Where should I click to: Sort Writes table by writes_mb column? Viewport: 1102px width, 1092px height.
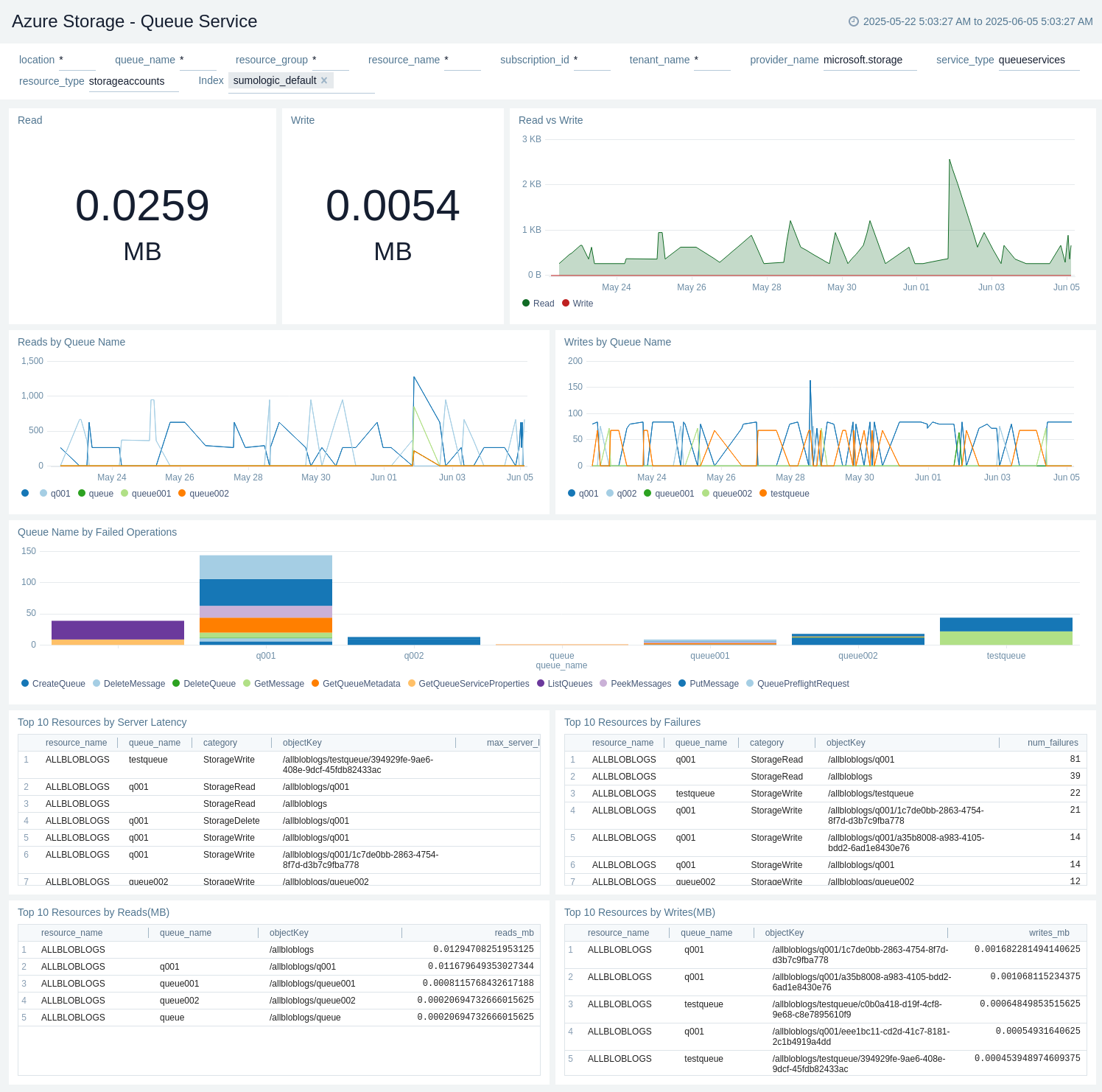(x=1049, y=933)
